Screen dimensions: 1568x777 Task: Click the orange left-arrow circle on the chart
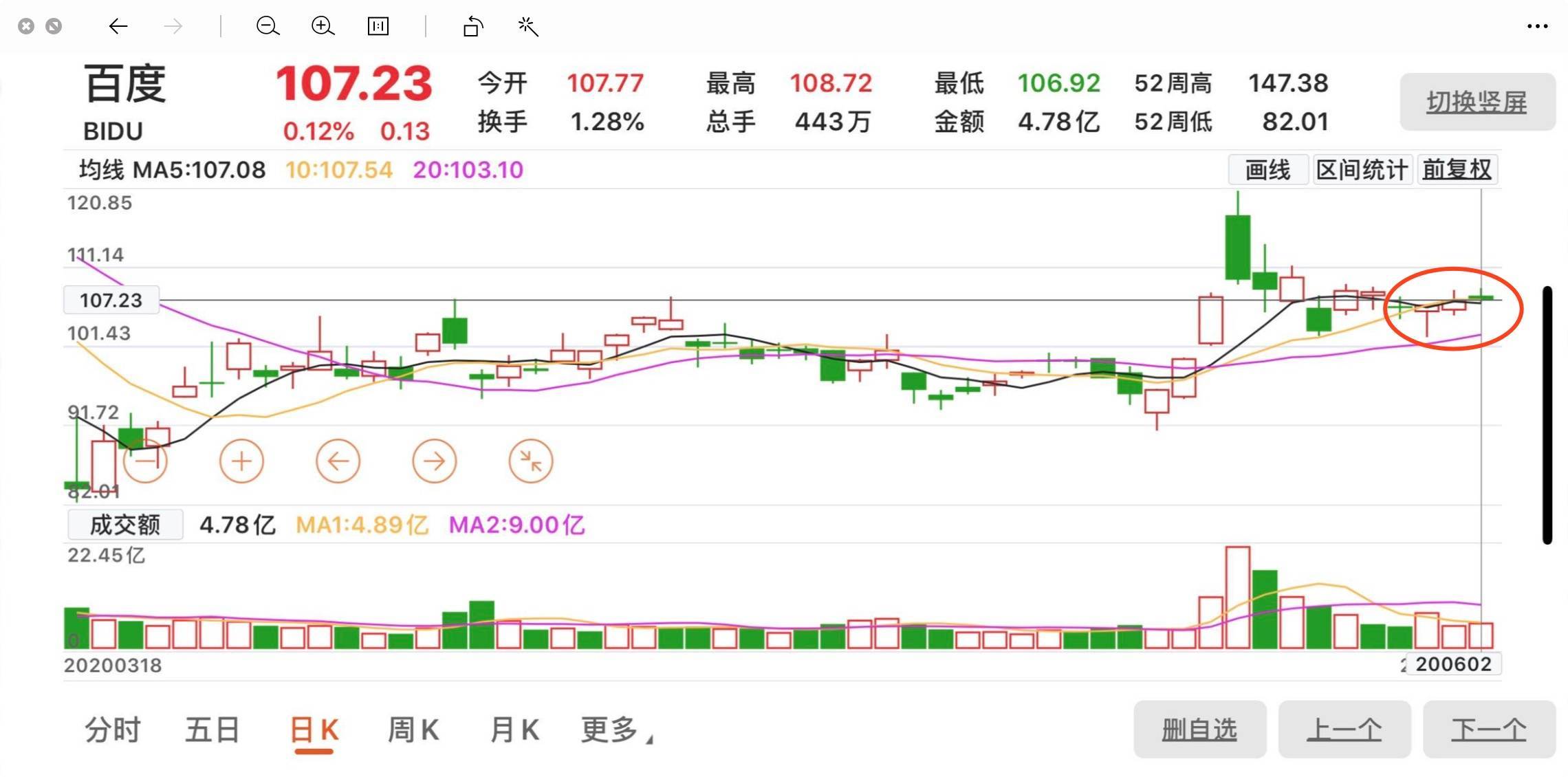coord(338,461)
